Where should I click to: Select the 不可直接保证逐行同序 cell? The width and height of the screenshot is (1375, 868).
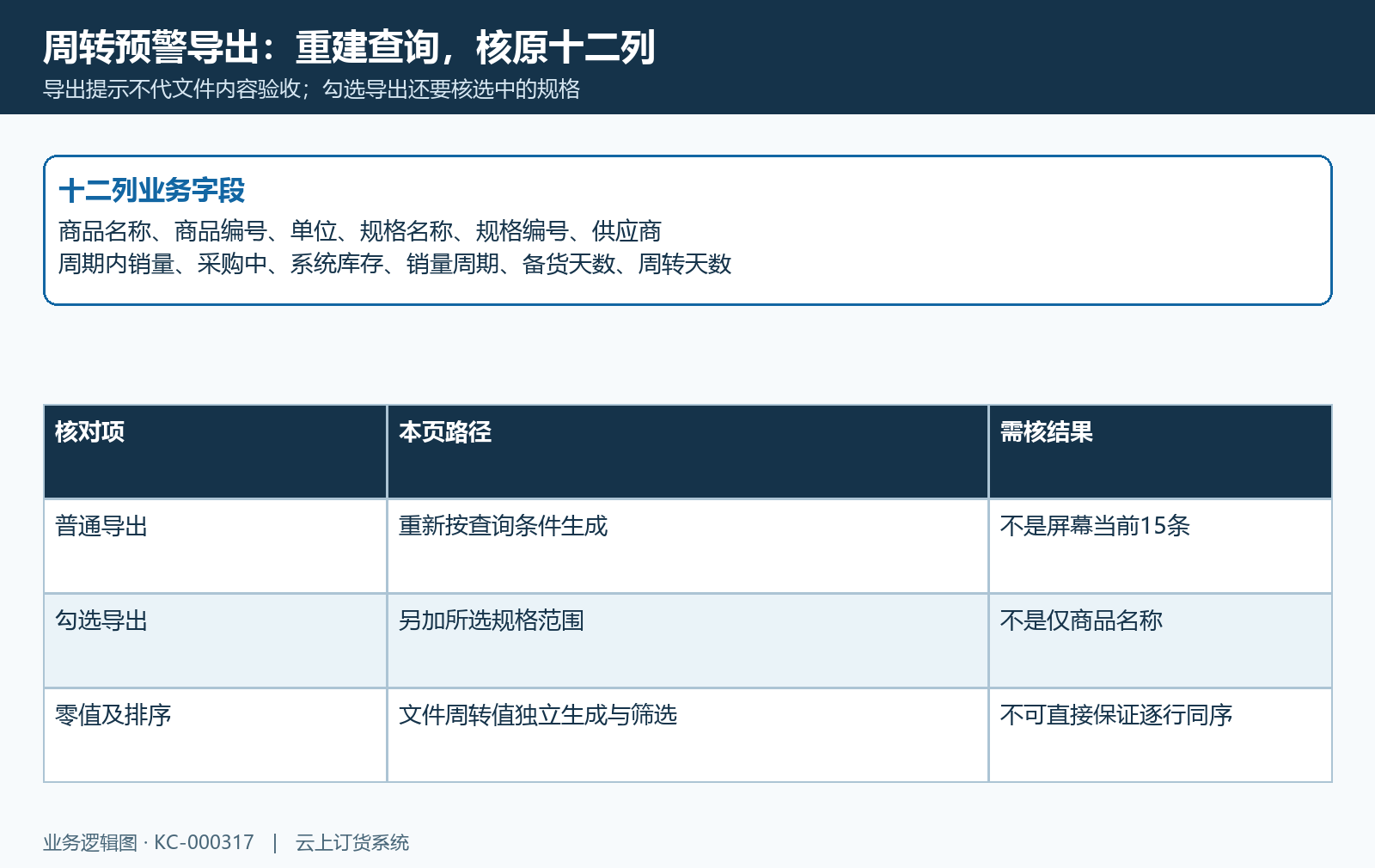pyautogui.click(x=1160, y=736)
